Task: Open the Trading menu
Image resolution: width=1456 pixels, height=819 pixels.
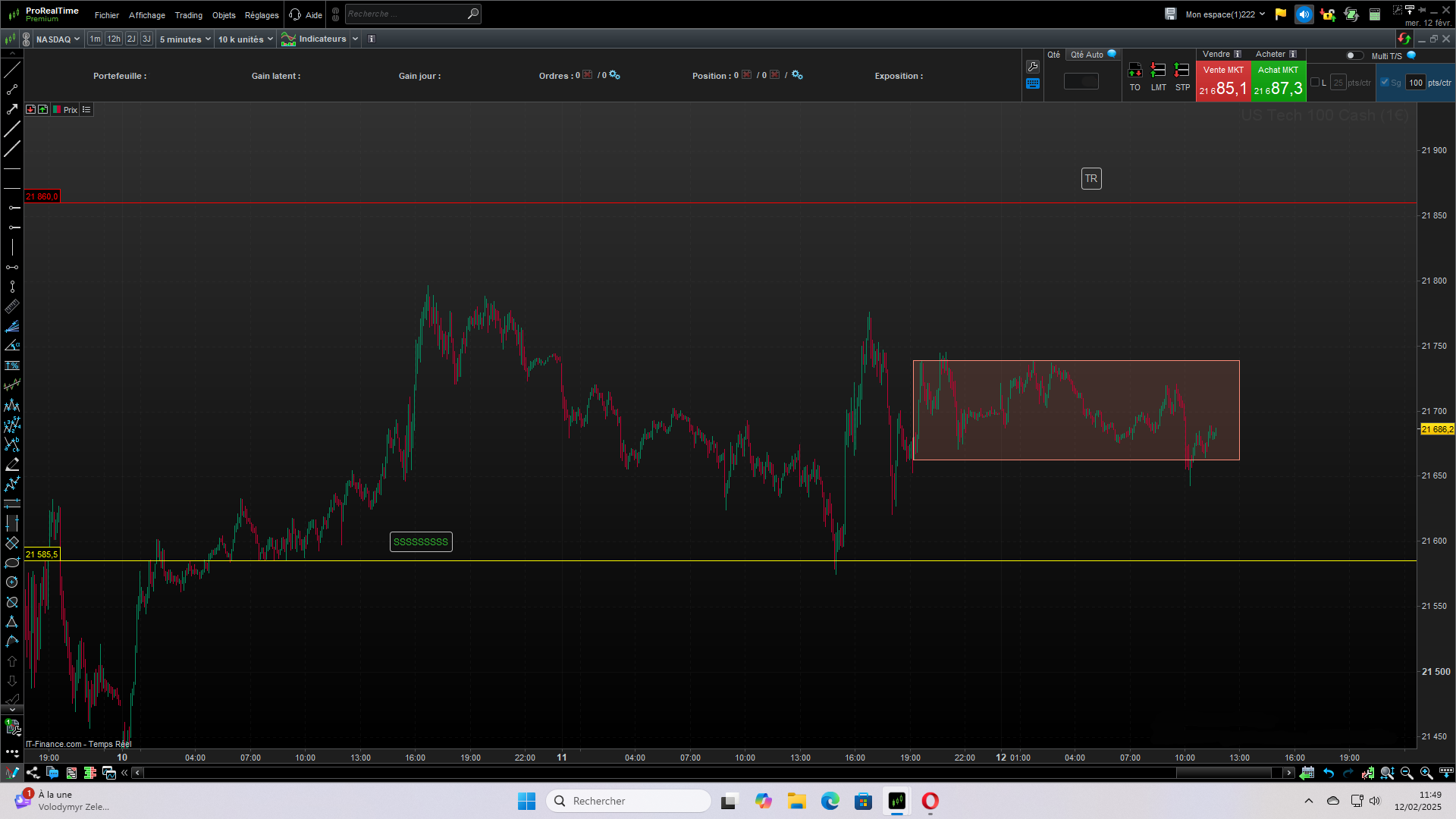Action: point(188,15)
